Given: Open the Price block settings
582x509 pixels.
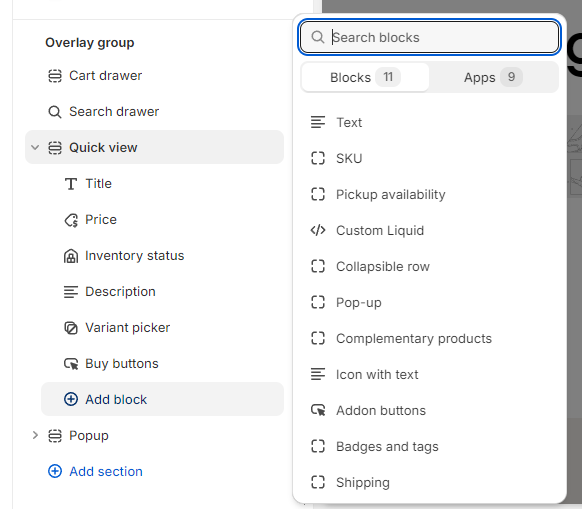Looking at the screenshot, I should [x=163, y=220].
